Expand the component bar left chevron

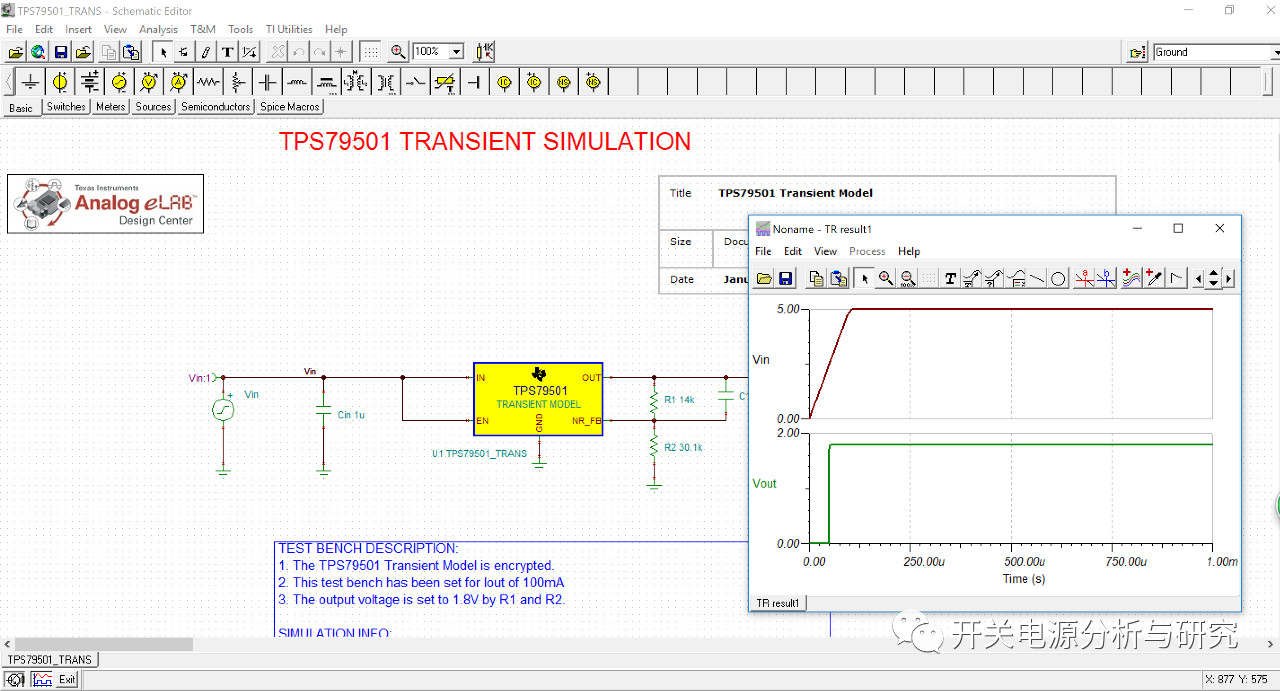[x=9, y=82]
